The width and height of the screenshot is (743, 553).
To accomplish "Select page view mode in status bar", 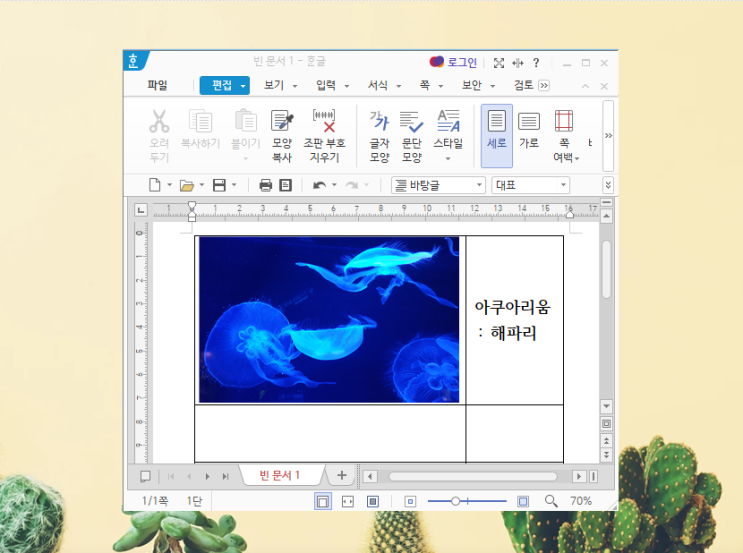I will pyautogui.click(x=323, y=501).
